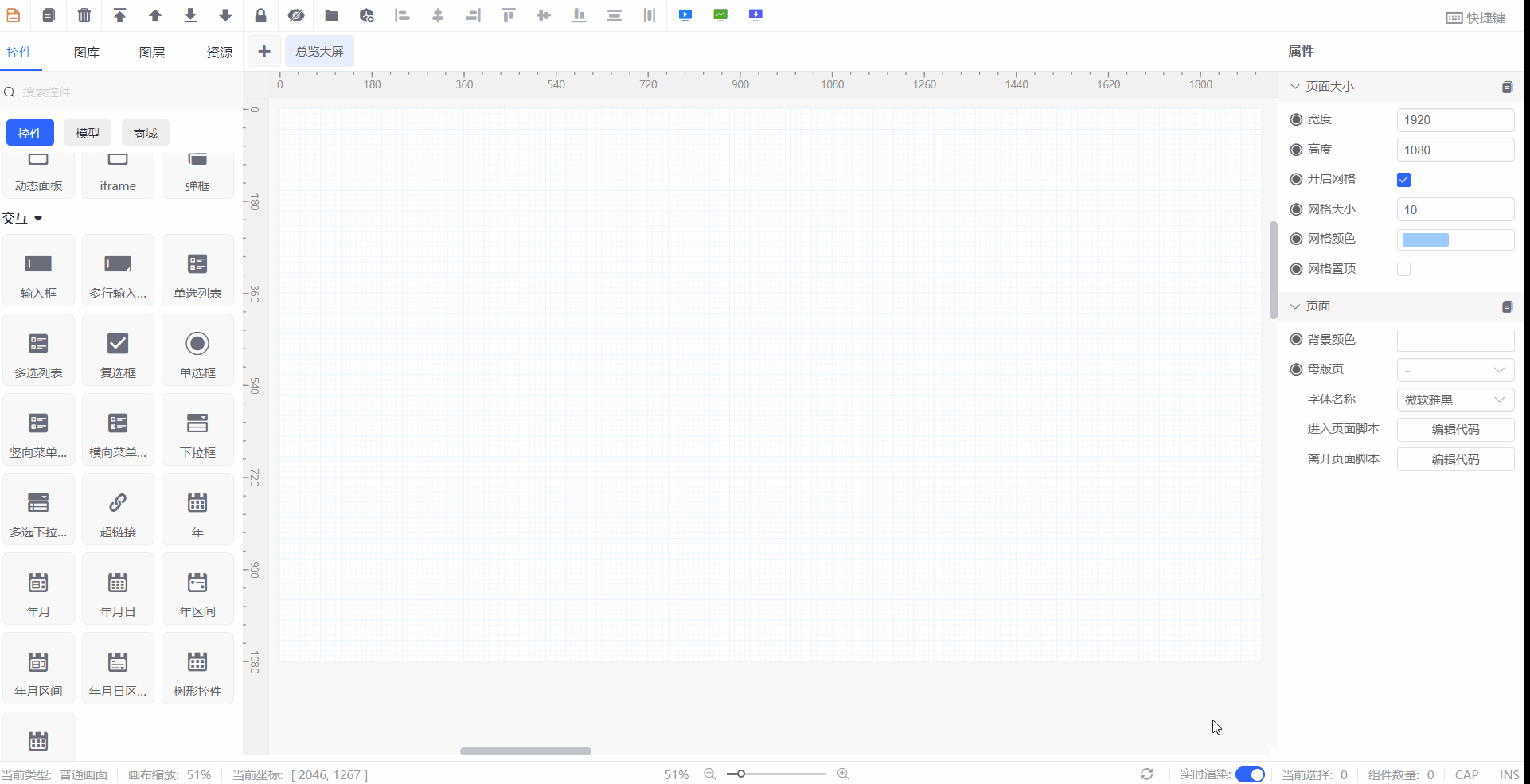
Task: Click the crossed-eye hide icon
Action: point(296,15)
